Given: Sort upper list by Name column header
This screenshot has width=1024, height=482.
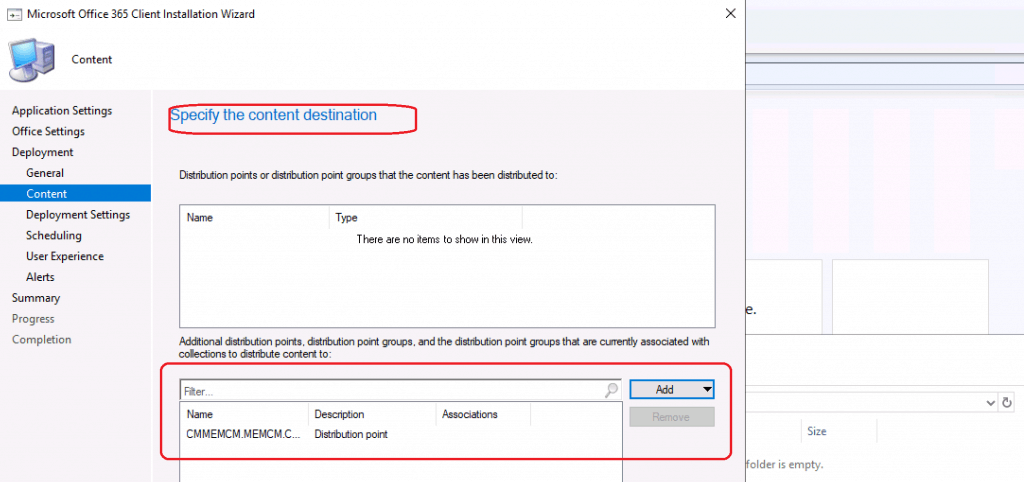Looking at the screenshot, I should 255,217.
